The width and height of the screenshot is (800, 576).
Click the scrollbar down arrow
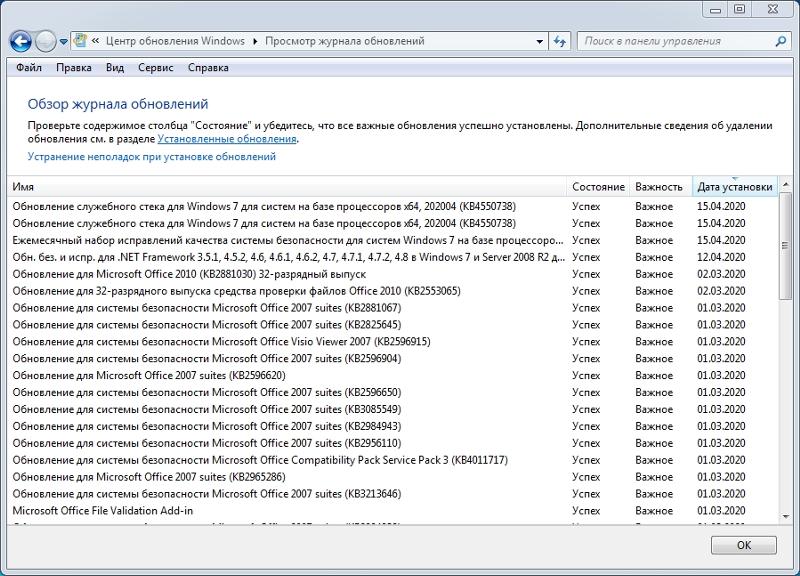786,517
